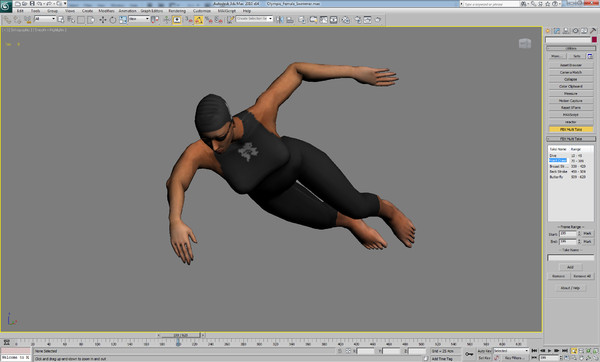Click the Bind to Space Warp icon
600x362 pixels.
point(28,20)
